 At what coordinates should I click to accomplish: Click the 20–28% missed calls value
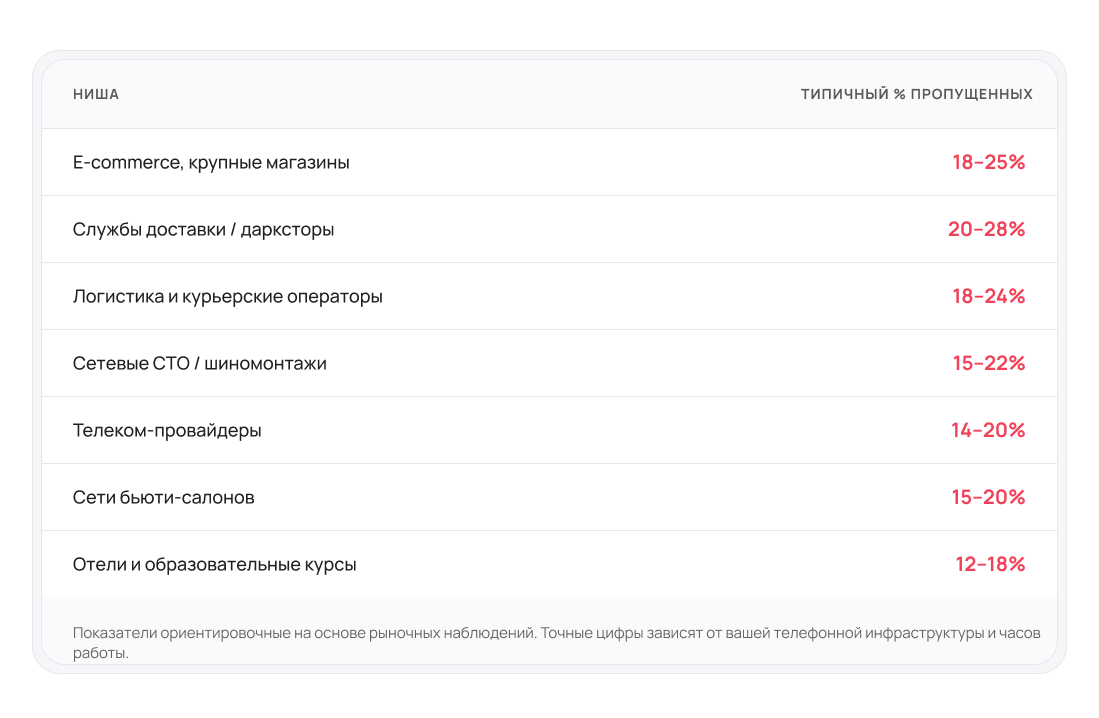pyautogui.click(x=986, y=229)
